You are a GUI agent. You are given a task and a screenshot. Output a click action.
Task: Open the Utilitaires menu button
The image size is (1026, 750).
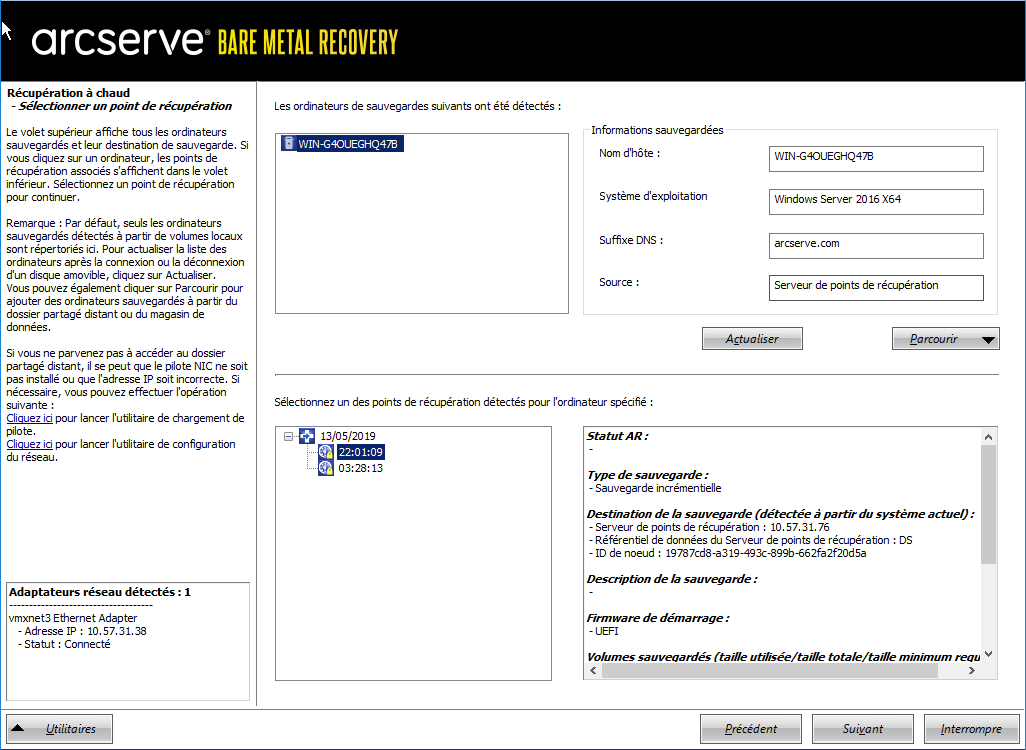60,729
